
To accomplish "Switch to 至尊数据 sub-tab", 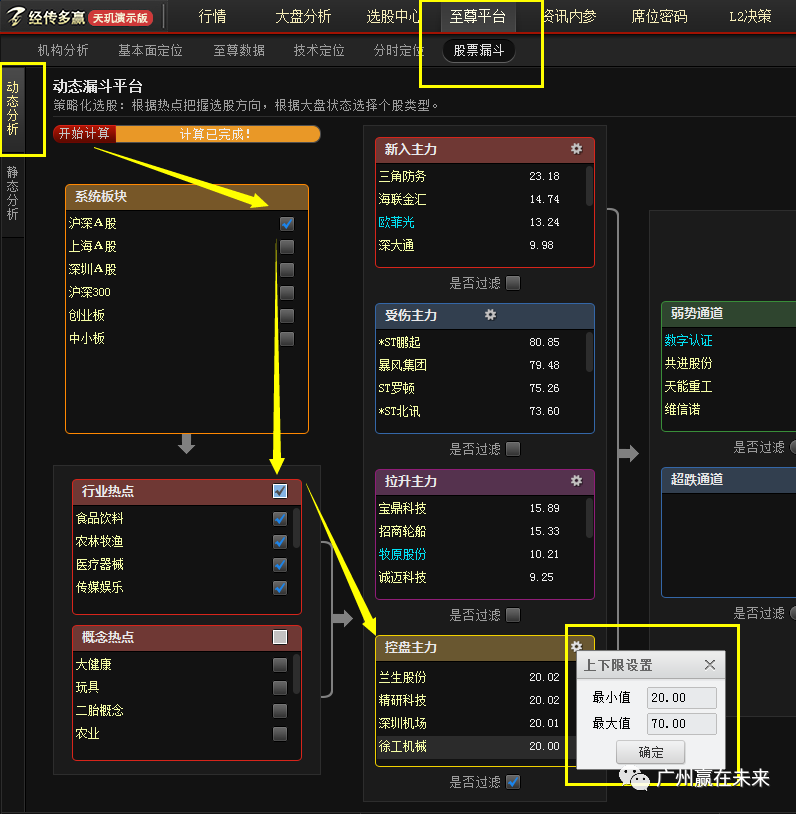I will click(x=239, y=50).
